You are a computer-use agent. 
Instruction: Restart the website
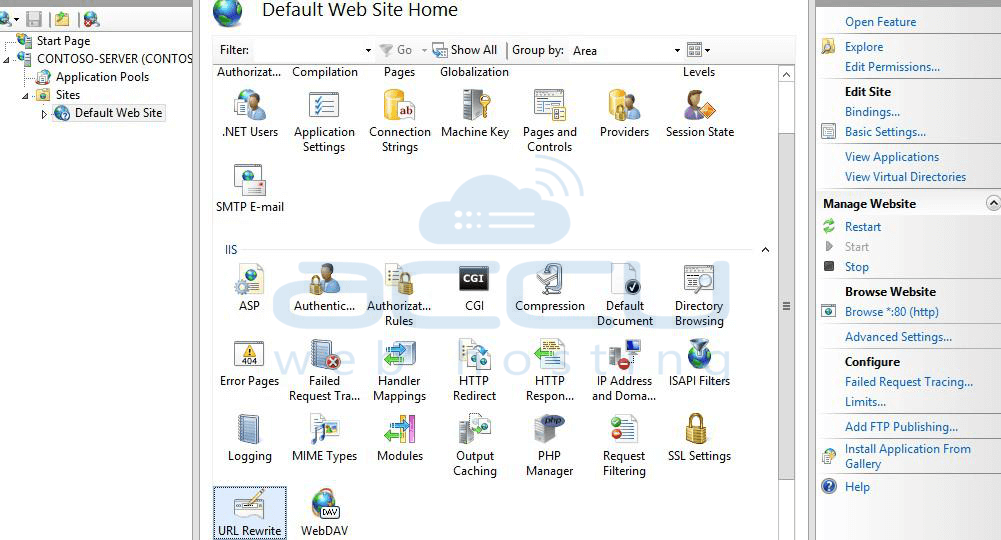pyautogui.click(x=862, y=227)
